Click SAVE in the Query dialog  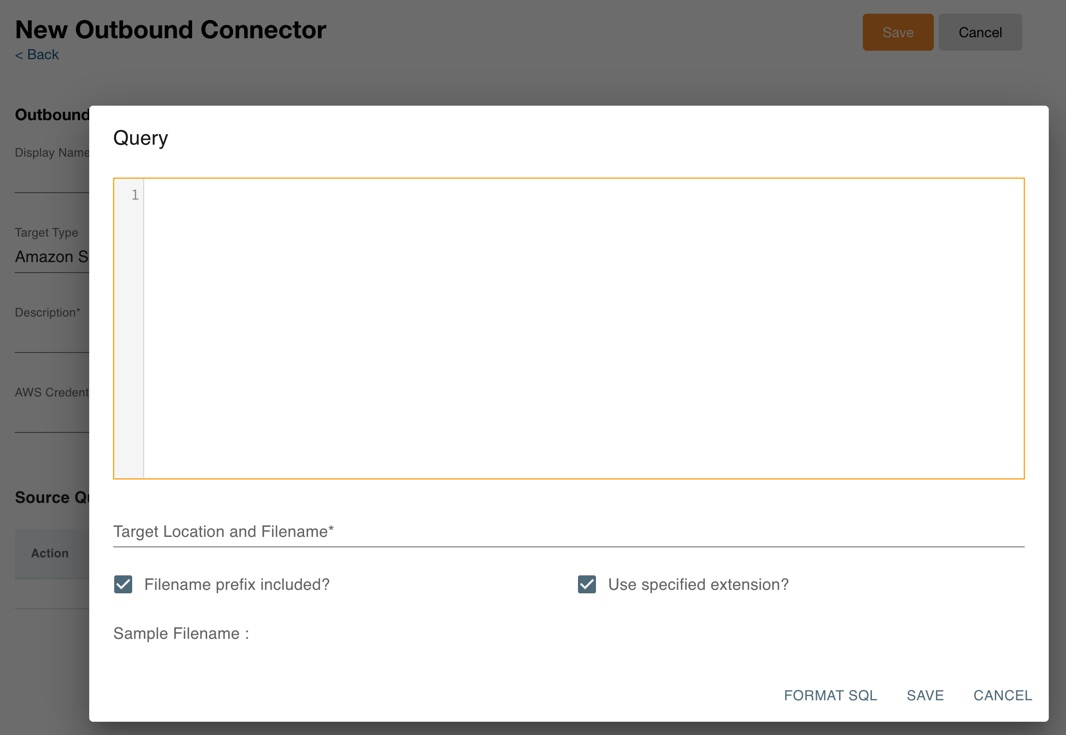tap(925, 695)
